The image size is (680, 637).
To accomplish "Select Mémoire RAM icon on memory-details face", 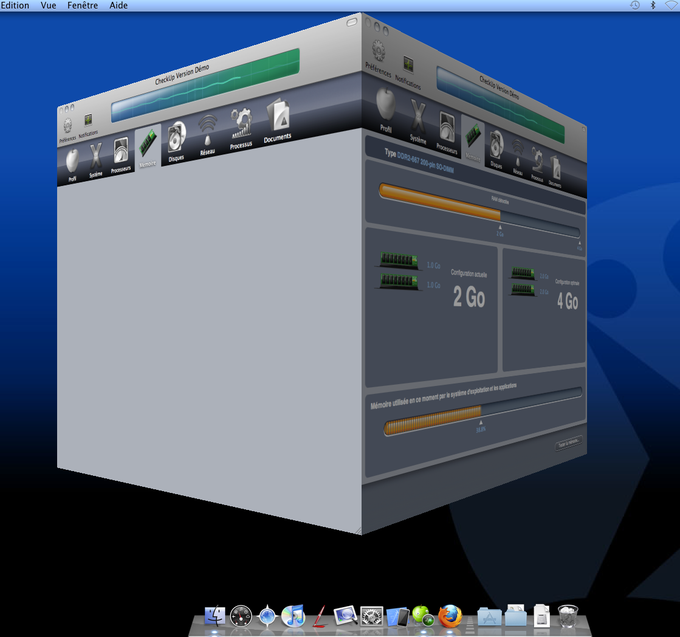I will [473, 140].
